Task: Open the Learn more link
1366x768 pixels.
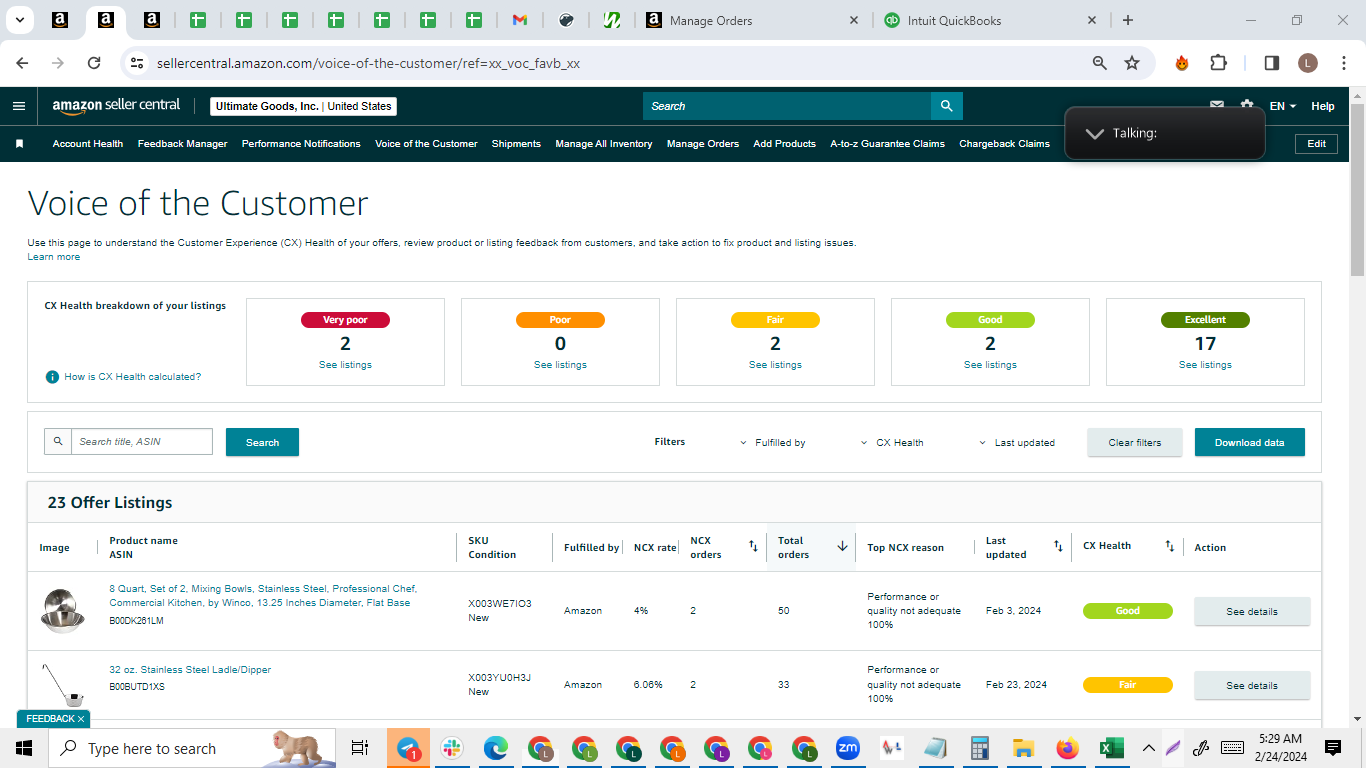Action: click(x=54, y=257)
